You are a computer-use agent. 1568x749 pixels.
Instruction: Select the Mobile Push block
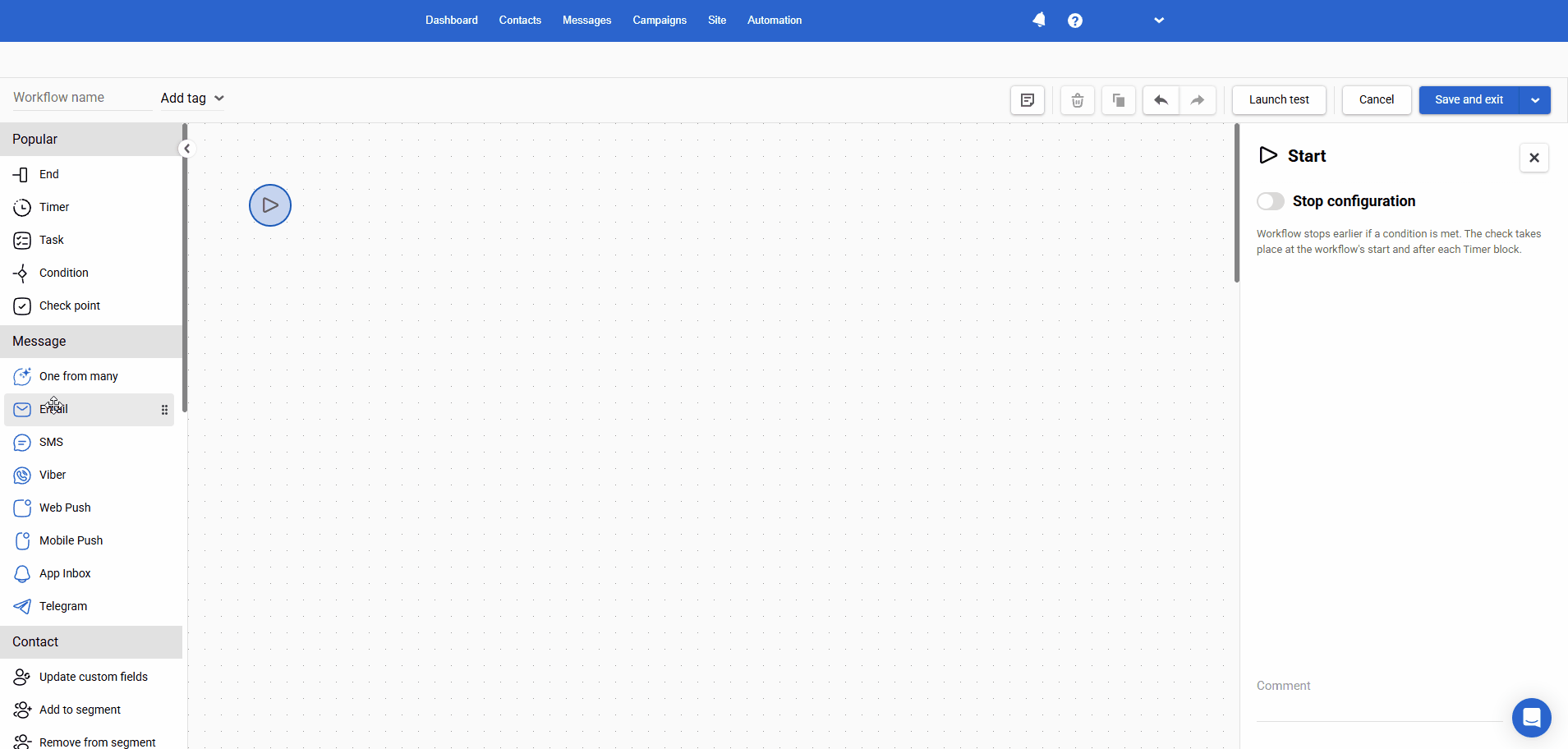coord(89,540)
